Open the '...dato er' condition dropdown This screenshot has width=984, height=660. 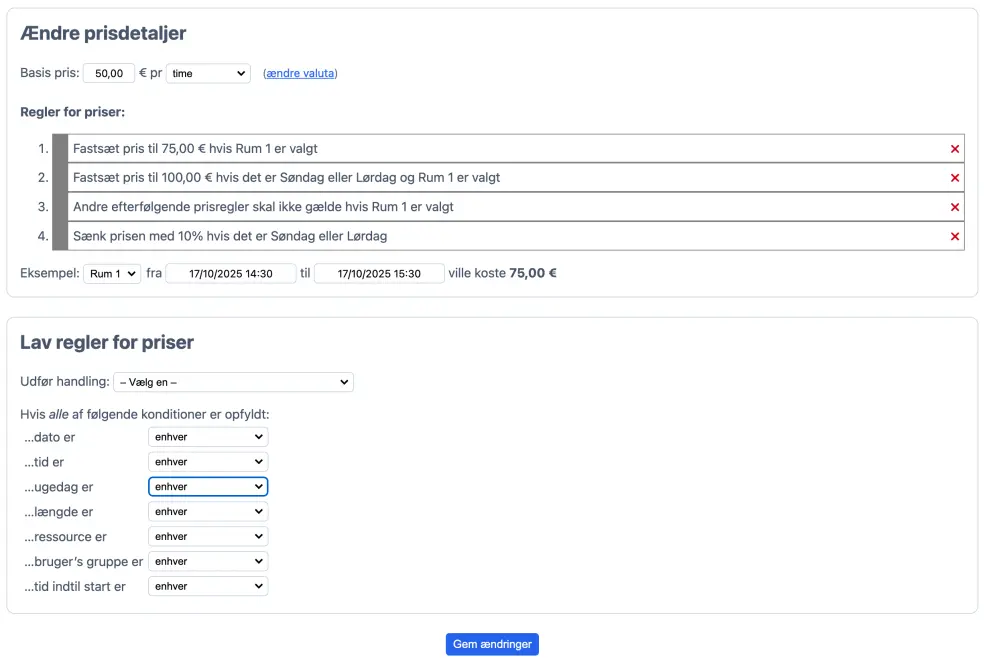[x=208, y=437]
